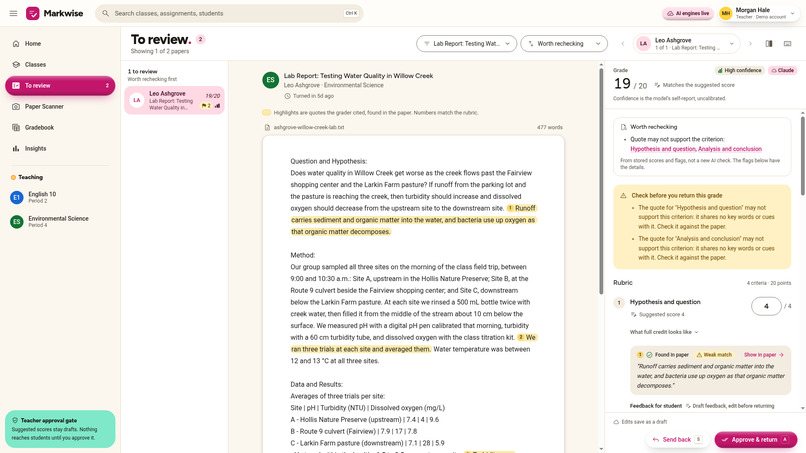
Task: Open the English 10 Period 2 class
Action: (x=60, y=197)
